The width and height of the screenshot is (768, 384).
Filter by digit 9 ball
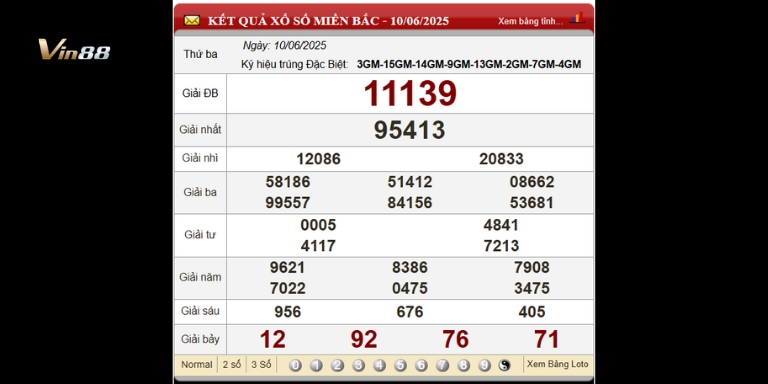click(485, 365)
